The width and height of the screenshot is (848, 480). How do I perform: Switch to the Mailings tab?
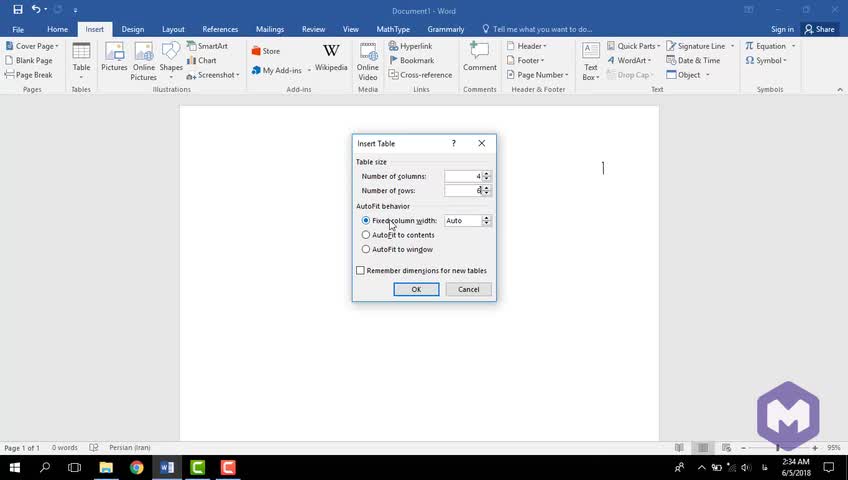click(x=270, y=29)
